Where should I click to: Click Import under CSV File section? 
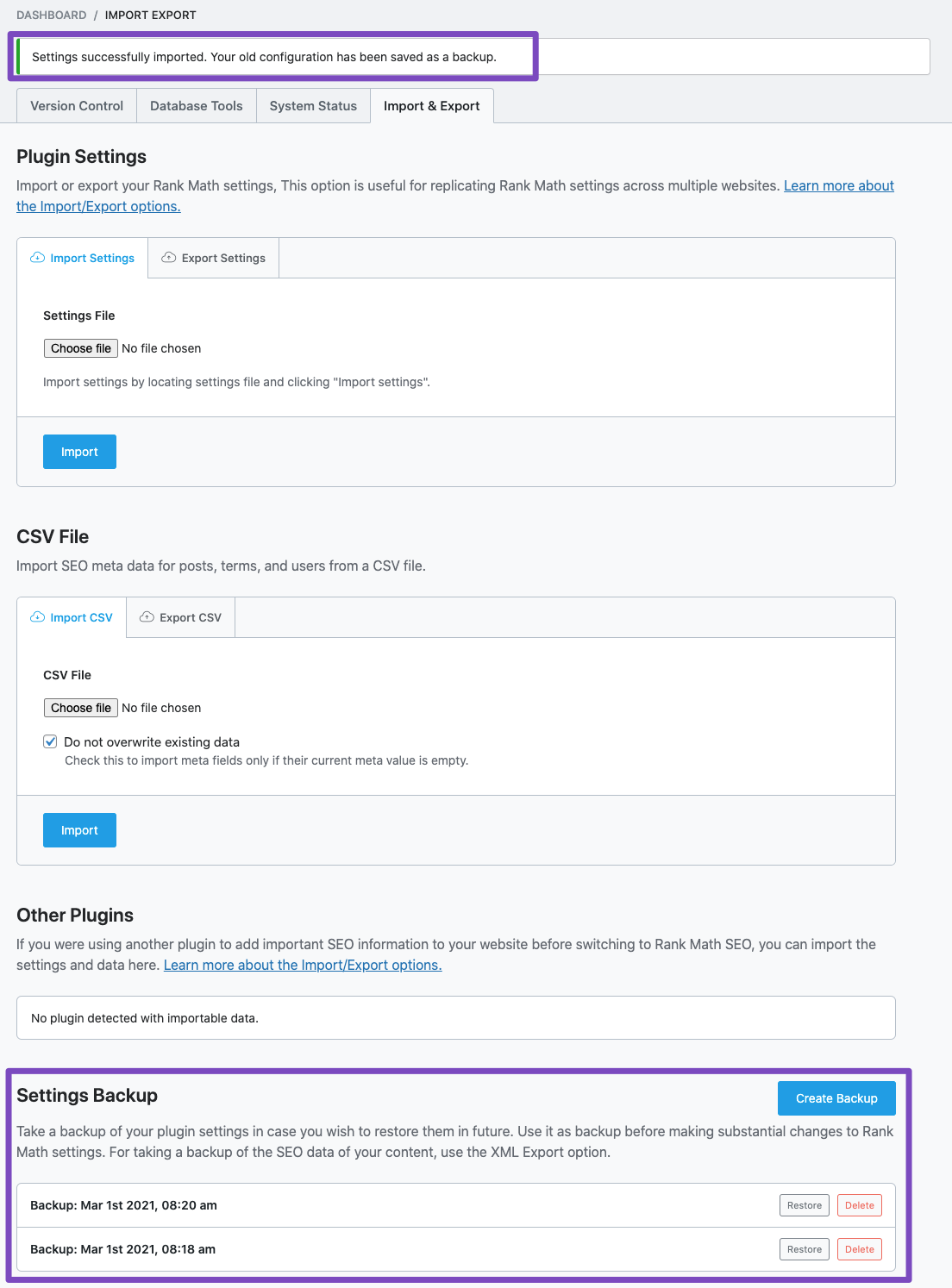coord(79,829)
